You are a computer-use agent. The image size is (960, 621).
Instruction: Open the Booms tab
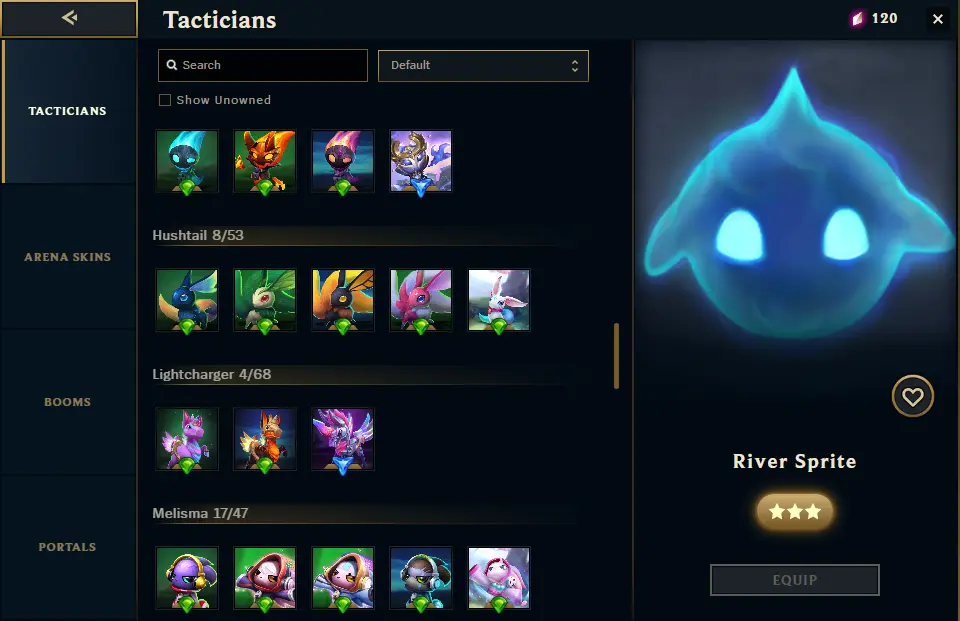tap(68, 402)
